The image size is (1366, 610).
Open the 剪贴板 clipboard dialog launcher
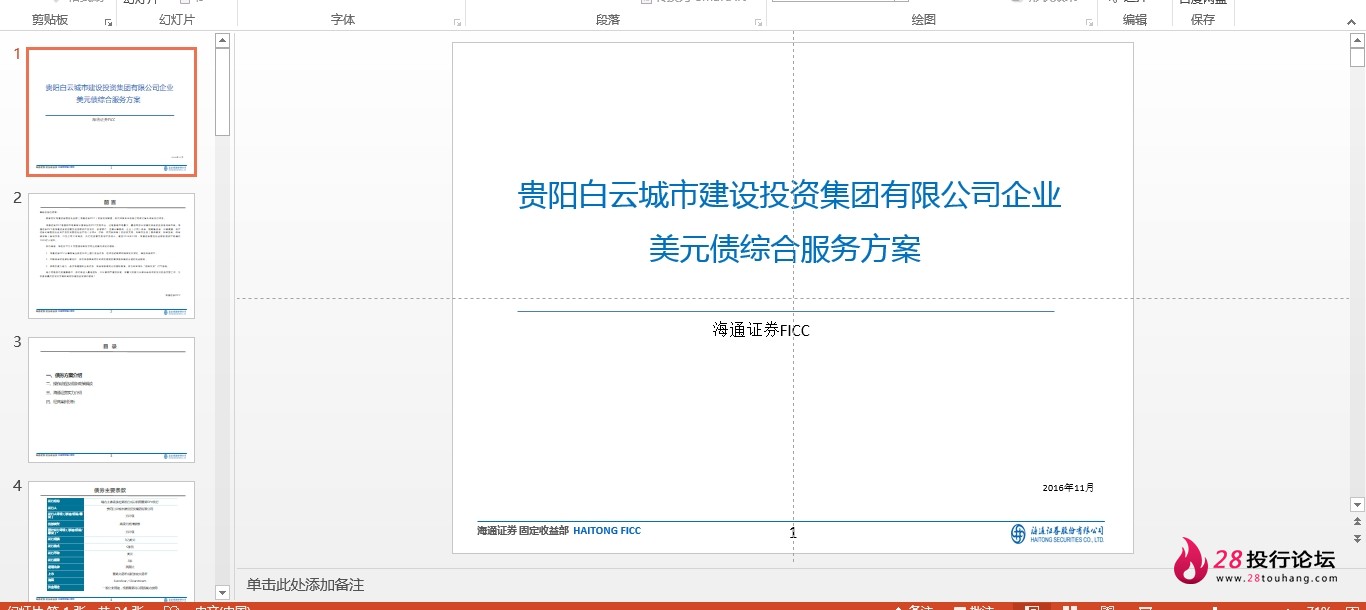(108, 21)
